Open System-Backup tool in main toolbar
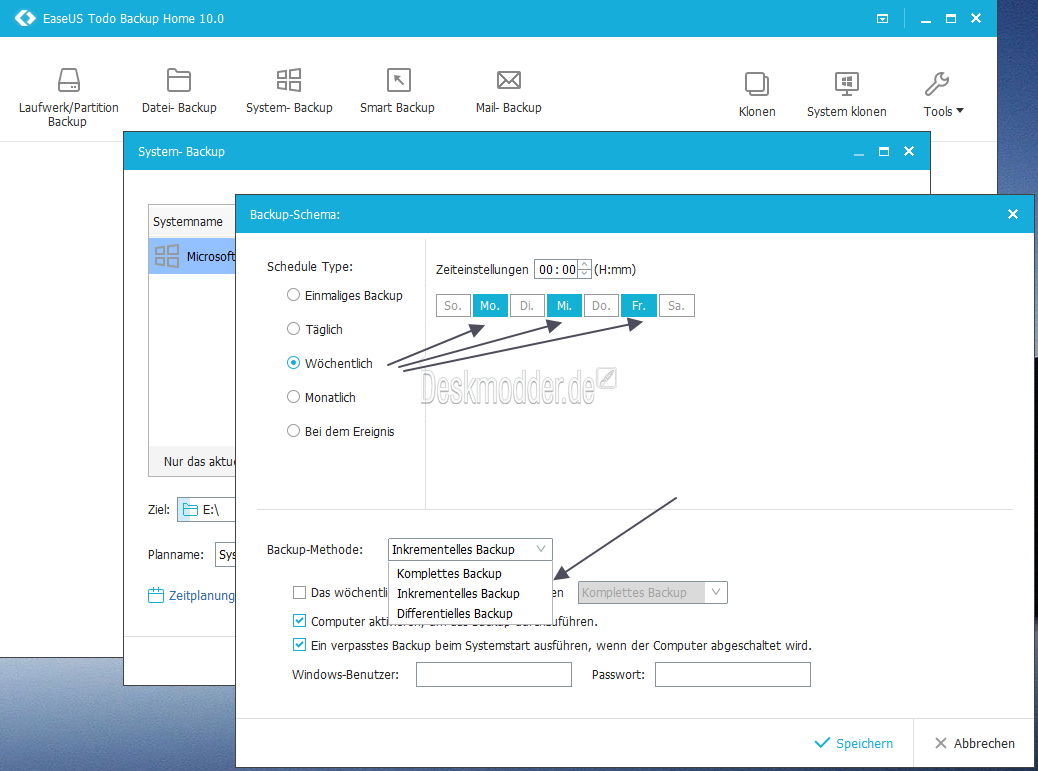Viewport: 1038px width, 771px height. [289, 91]
